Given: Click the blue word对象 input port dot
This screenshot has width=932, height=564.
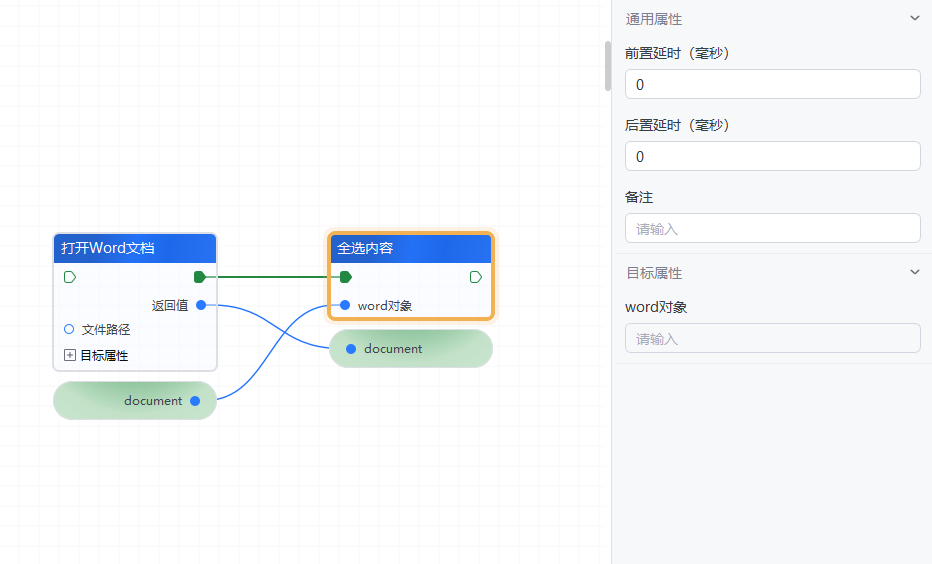Looking at the screenshot, I should [x=345, y=305].
